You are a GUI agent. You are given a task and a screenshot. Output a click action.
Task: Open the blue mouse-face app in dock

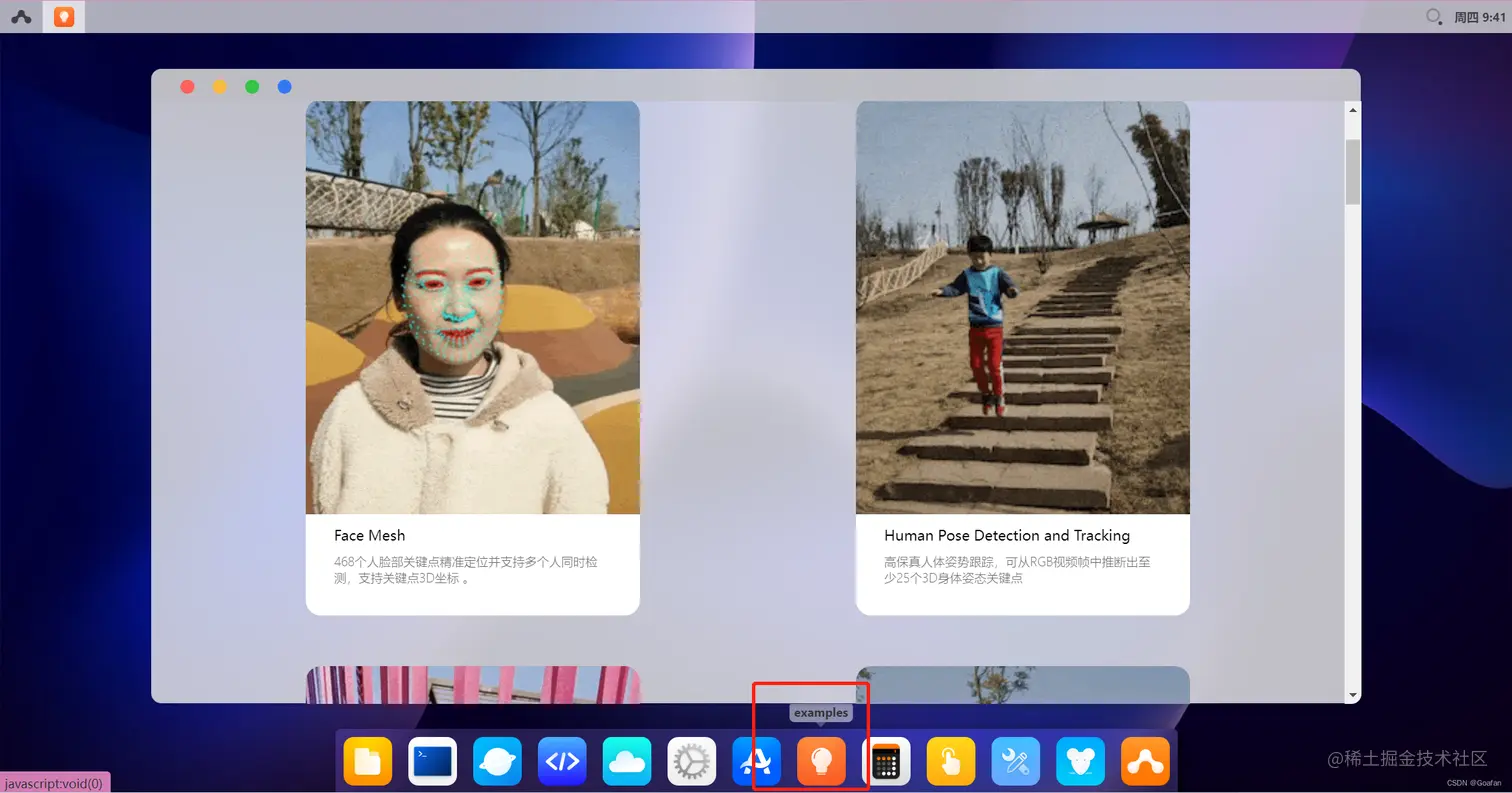tap(1080, 762)
